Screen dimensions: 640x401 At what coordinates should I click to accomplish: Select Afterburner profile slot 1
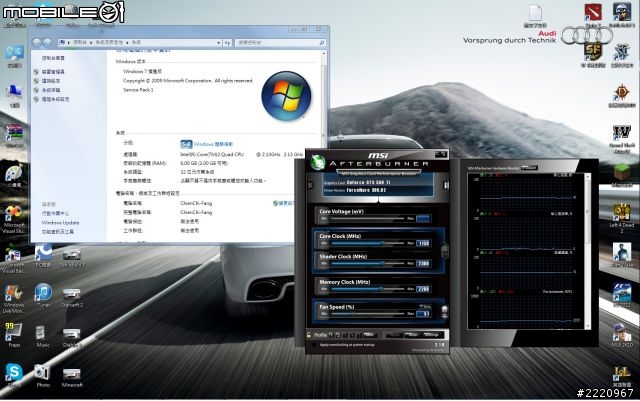point(331,335)
